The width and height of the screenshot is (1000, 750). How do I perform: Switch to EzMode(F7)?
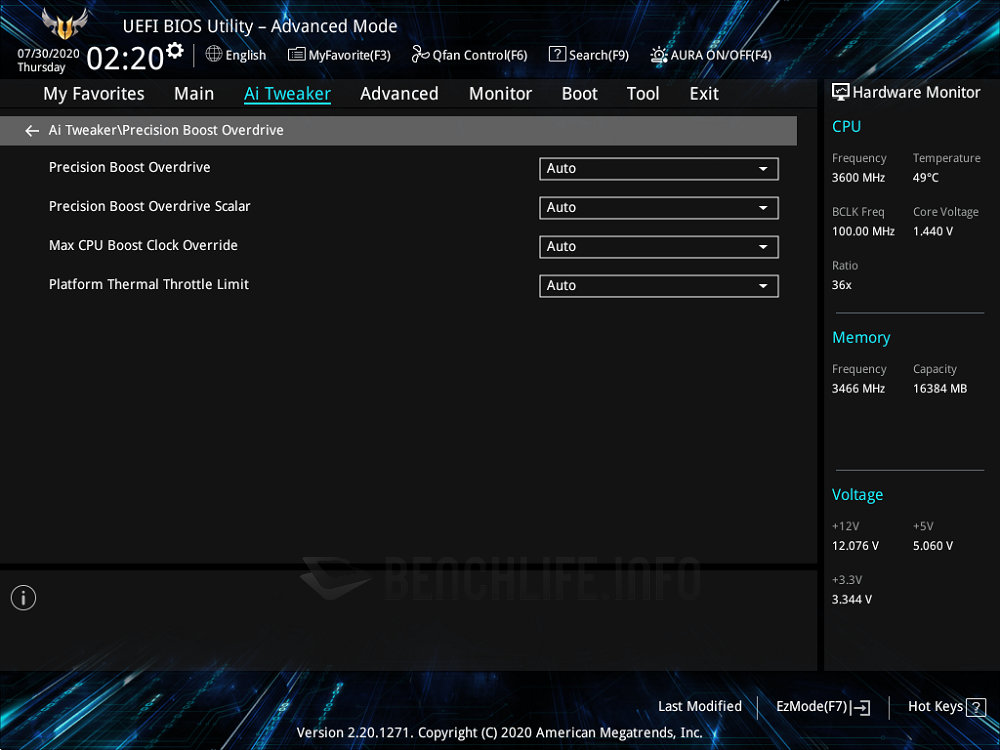pos(822,707)
